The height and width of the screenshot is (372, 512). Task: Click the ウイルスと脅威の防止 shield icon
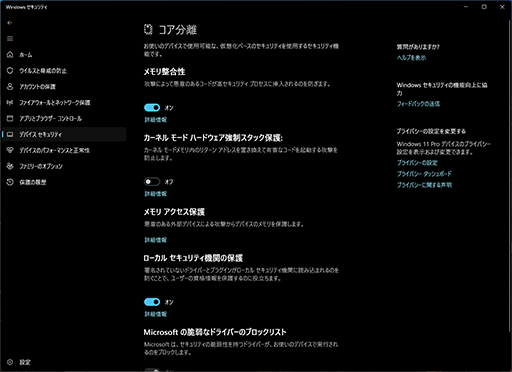click(x=10, y=70)
